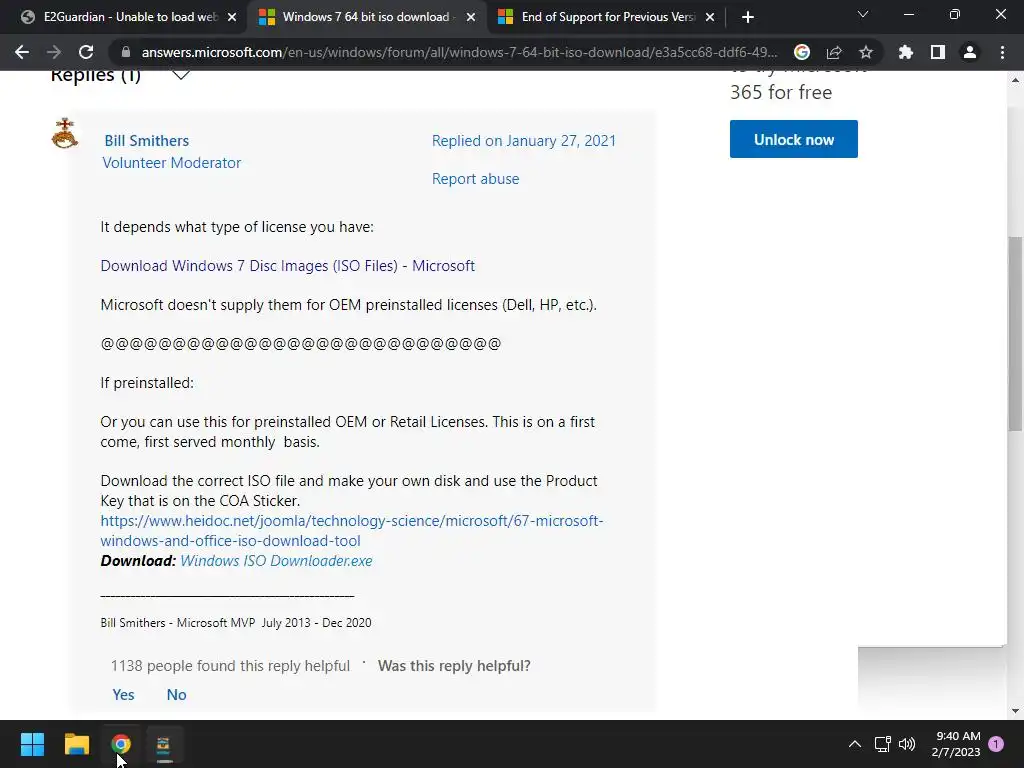This screenshot has width=1024, height=768.
Task: Show hidden system tray icons
Action: click(x=854, y=744)
